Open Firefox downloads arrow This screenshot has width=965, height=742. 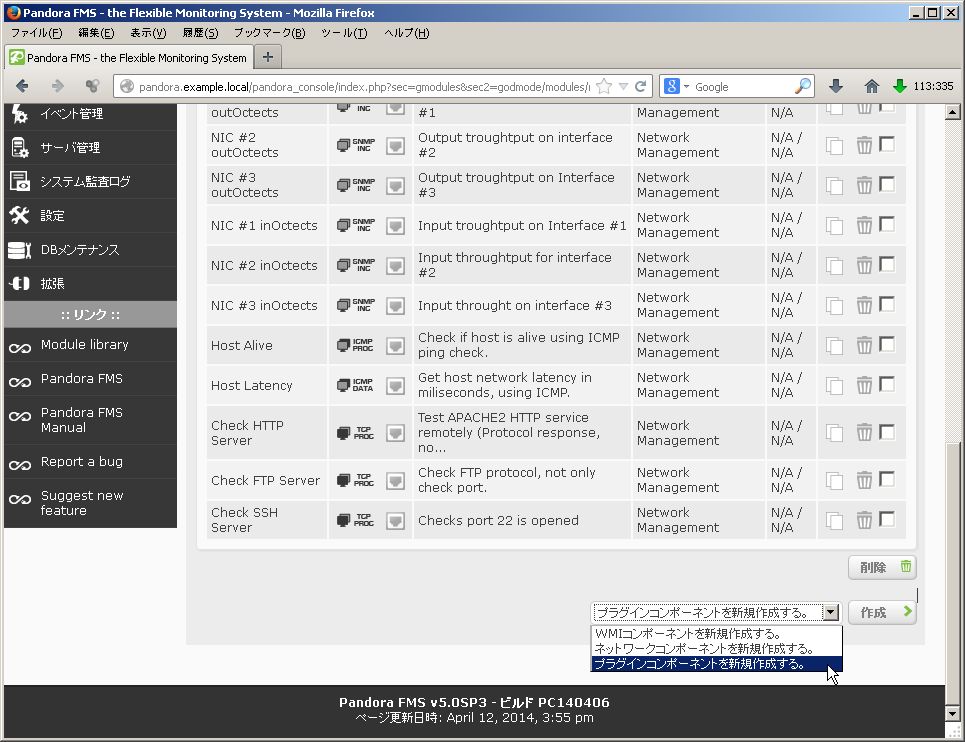[836, 86]
